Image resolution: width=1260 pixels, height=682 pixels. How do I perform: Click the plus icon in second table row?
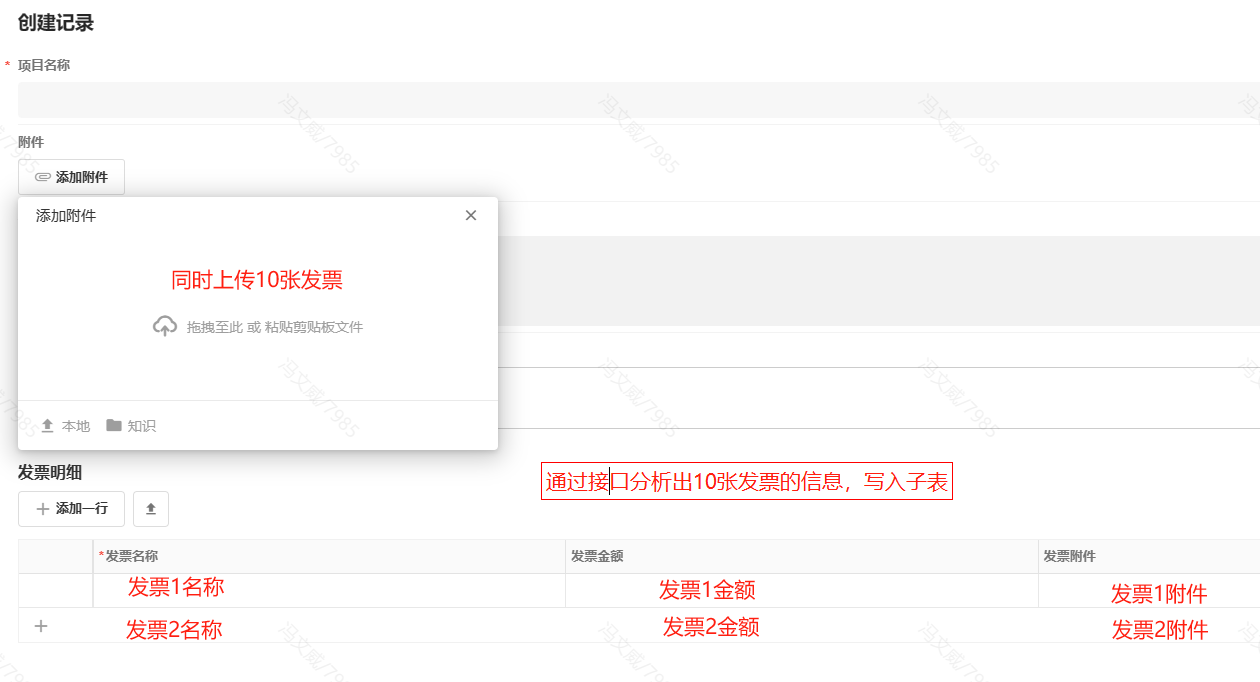coord(41,626)
